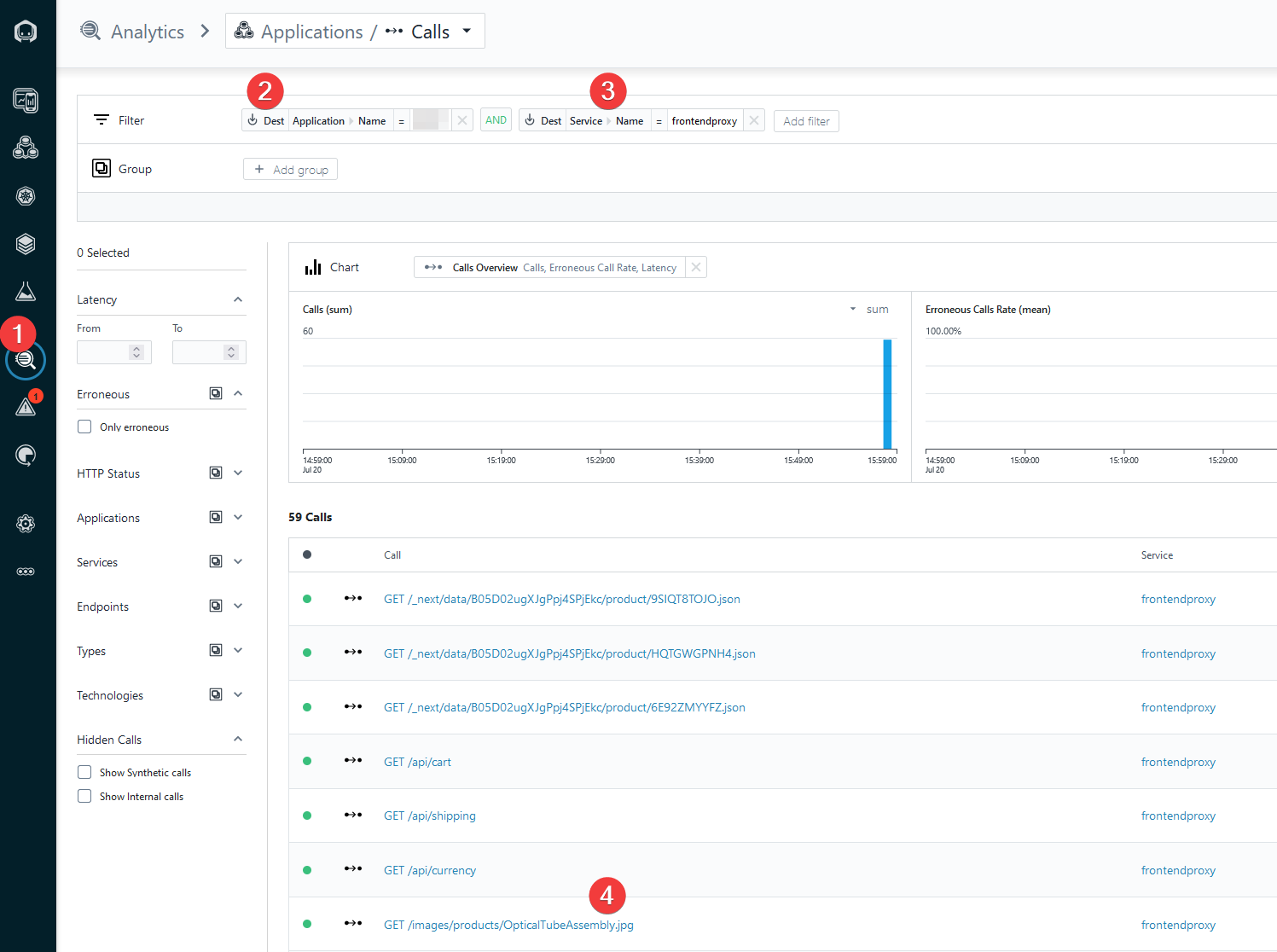This screenshot has height=952, width=1277.
Task: Click the frontendproxy filter value
Action: coord(705,120)
